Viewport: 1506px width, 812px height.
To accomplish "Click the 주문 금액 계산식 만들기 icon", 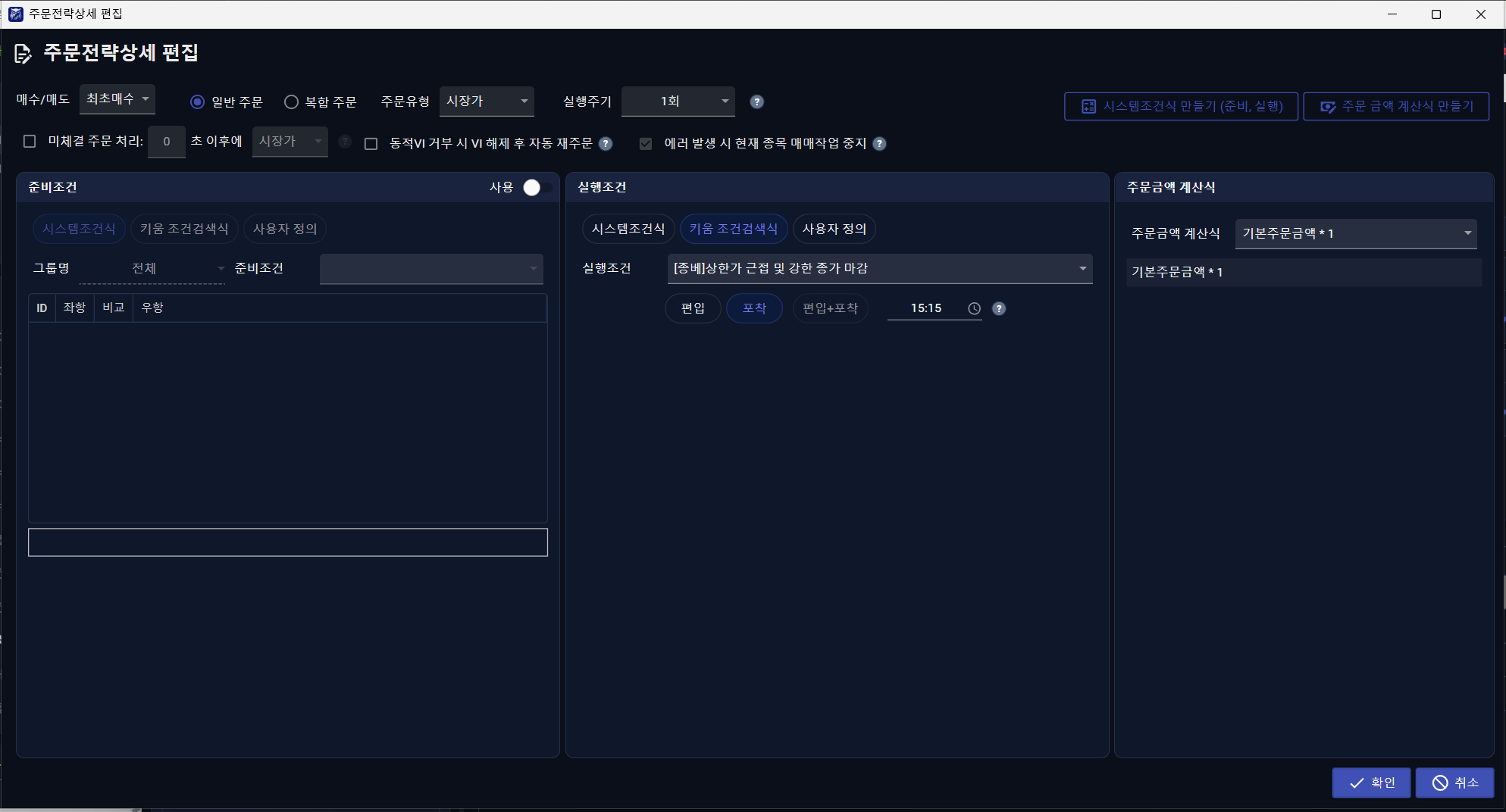I will click(x=1328, y=107).
